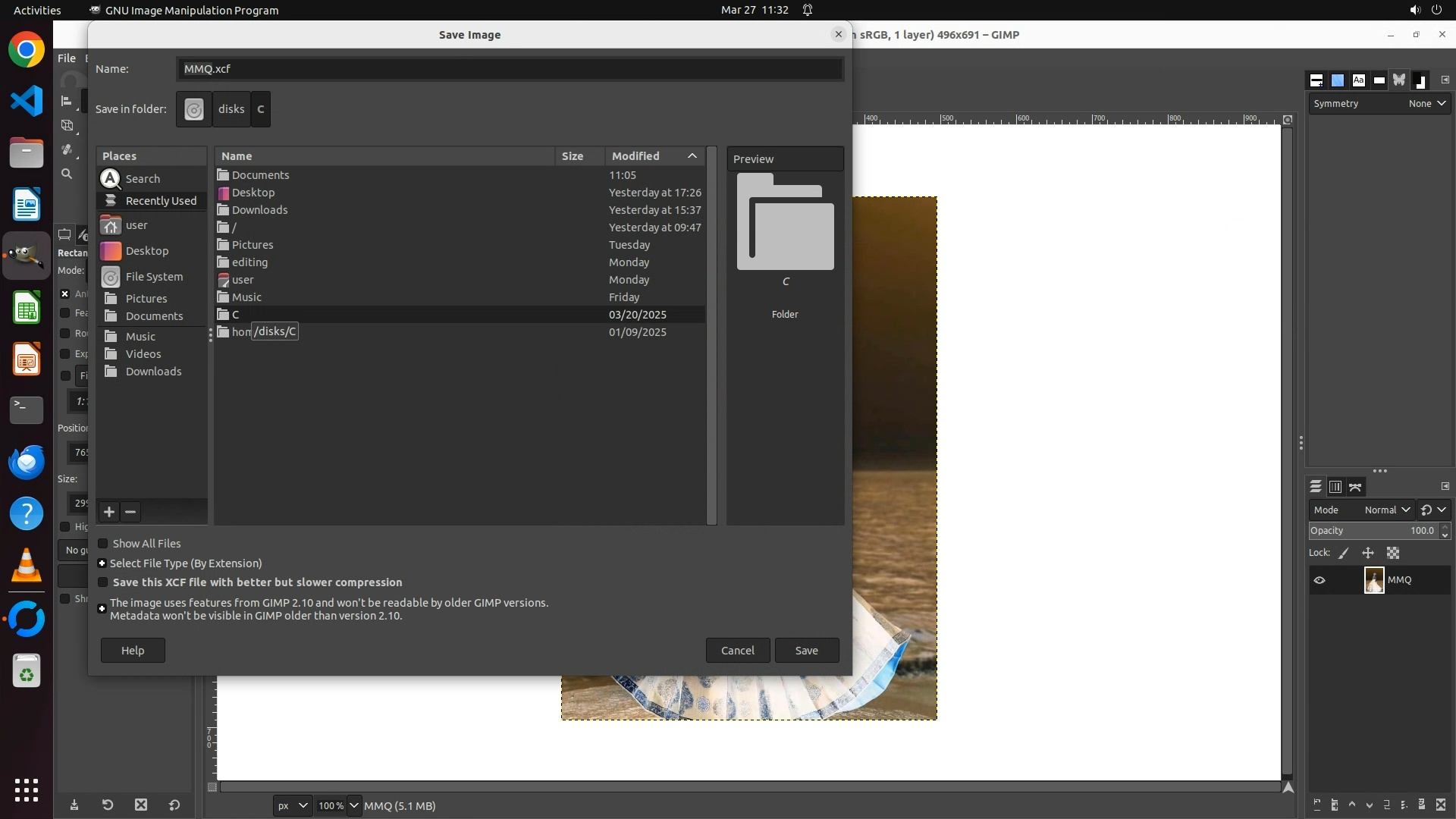This screenshot has height=819, width=1456.
Task: Open the layer Mode Normal dropdown
Action: point(1386,510)
